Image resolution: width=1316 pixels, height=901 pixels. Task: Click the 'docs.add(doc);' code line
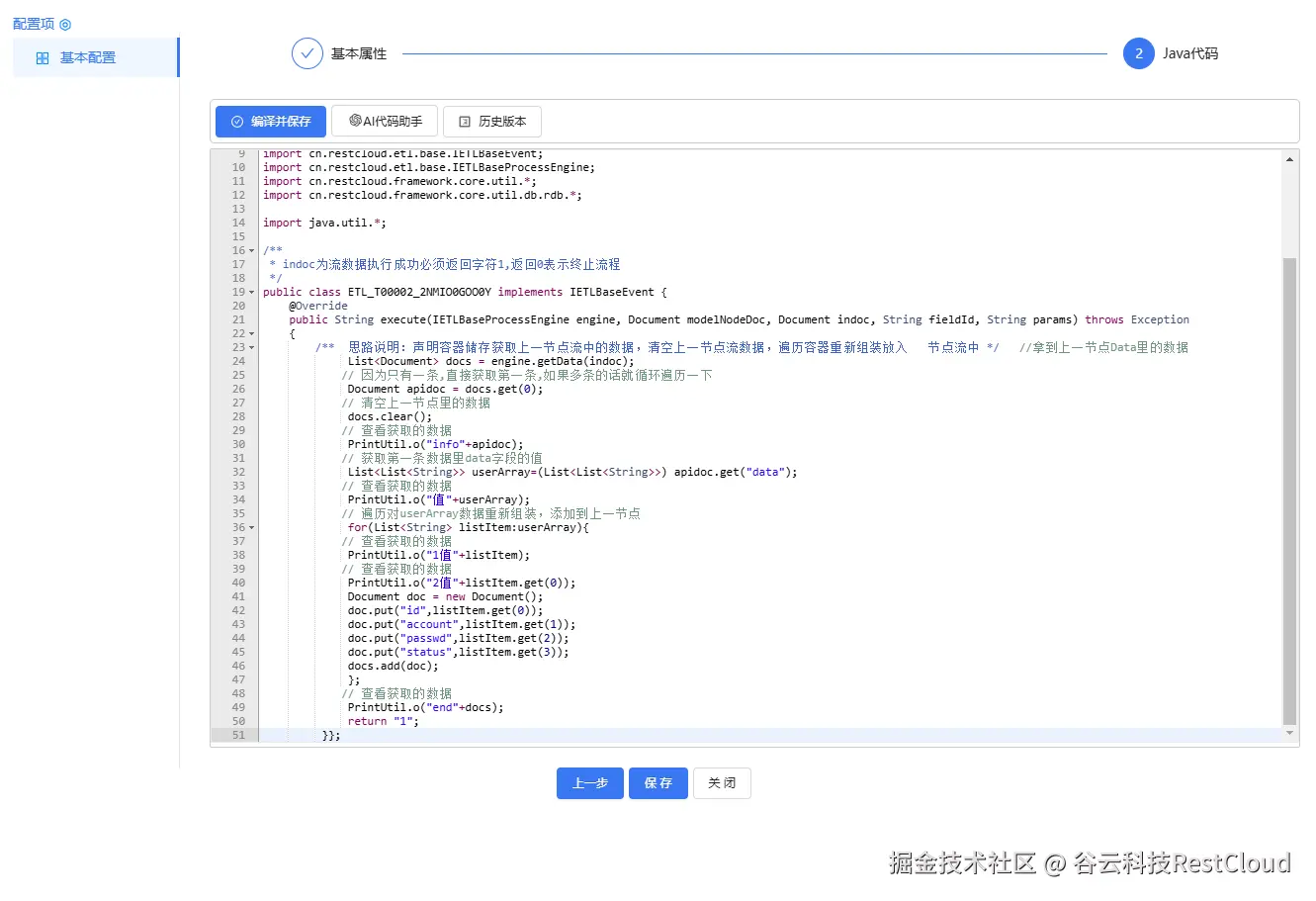(x=393, y=667)
